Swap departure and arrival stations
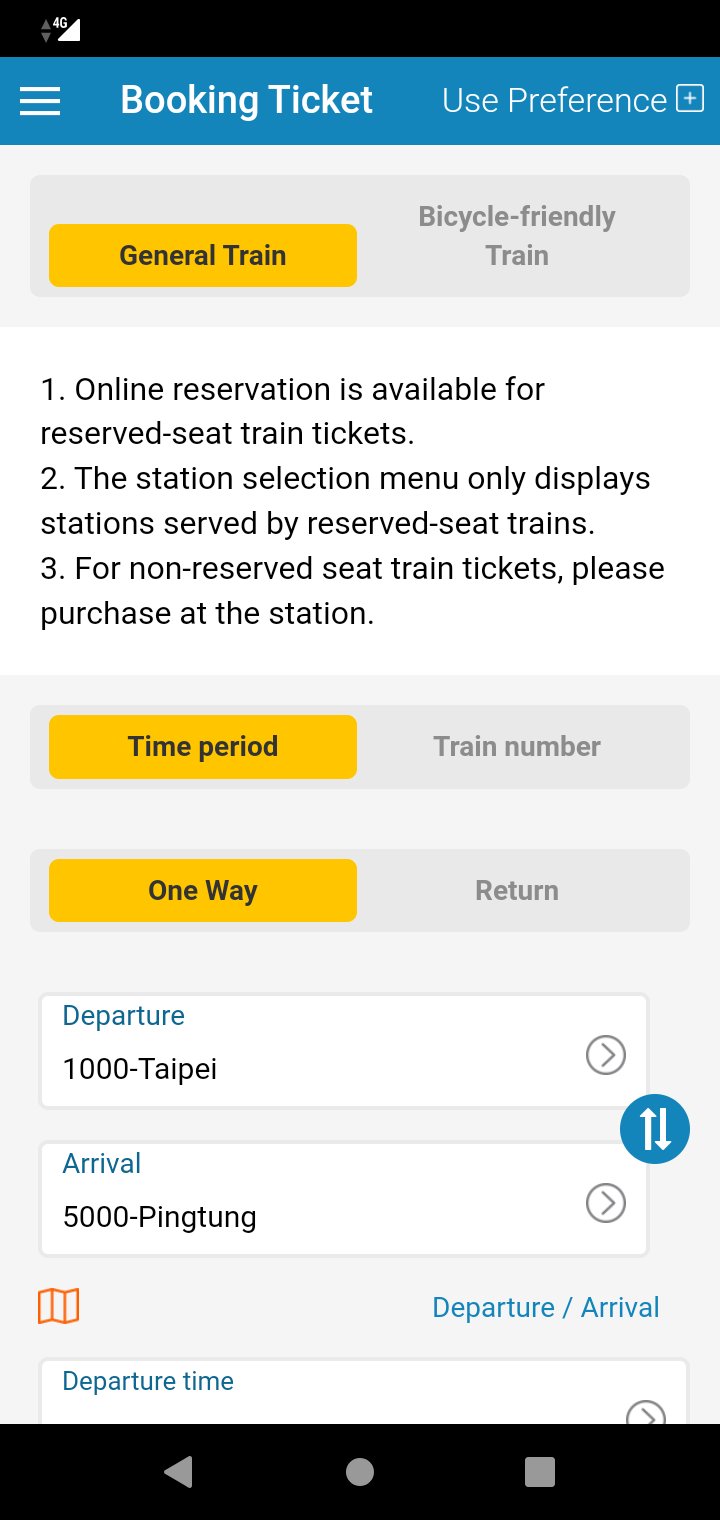The image size is (720, 1520). click(x=655, y=1129)
